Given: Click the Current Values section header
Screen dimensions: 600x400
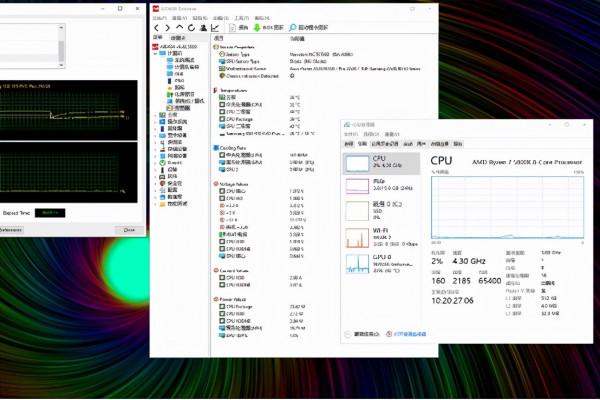Looking at the screenshot, I should (x=231, y=271).
